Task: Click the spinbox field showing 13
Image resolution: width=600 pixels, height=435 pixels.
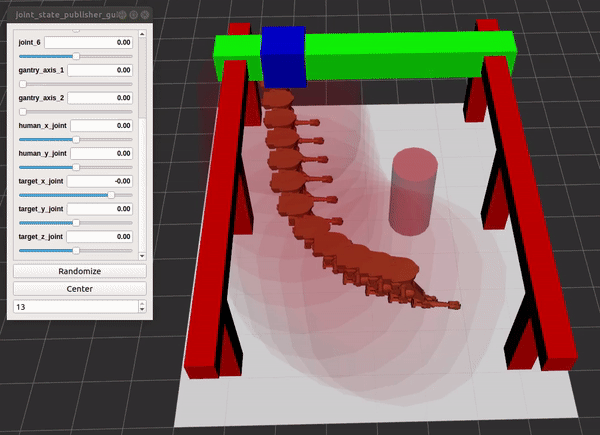Action: [76, 307]
